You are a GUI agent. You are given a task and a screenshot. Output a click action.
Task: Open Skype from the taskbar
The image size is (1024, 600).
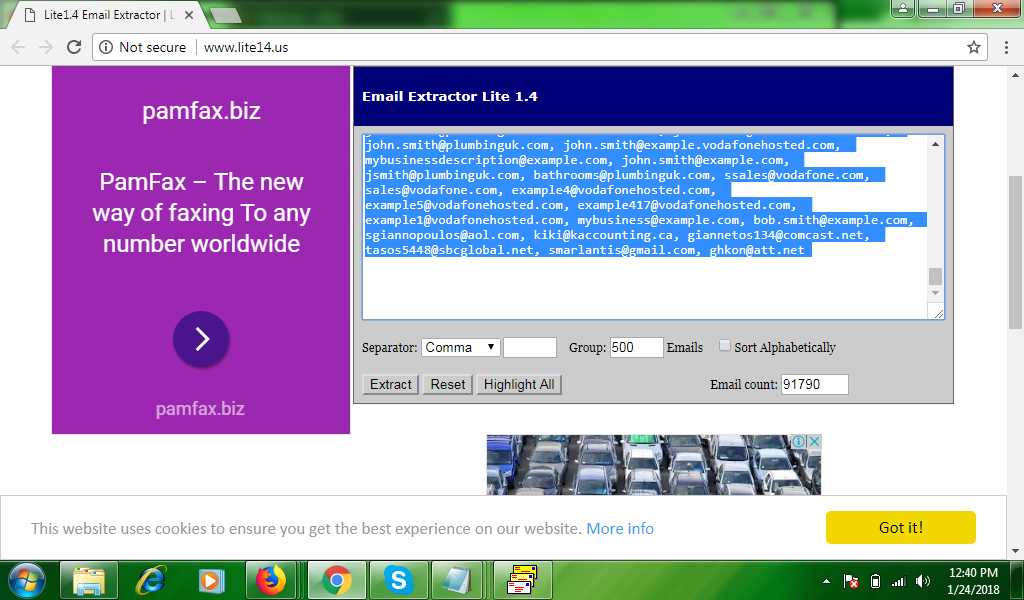tap(398, 580)
